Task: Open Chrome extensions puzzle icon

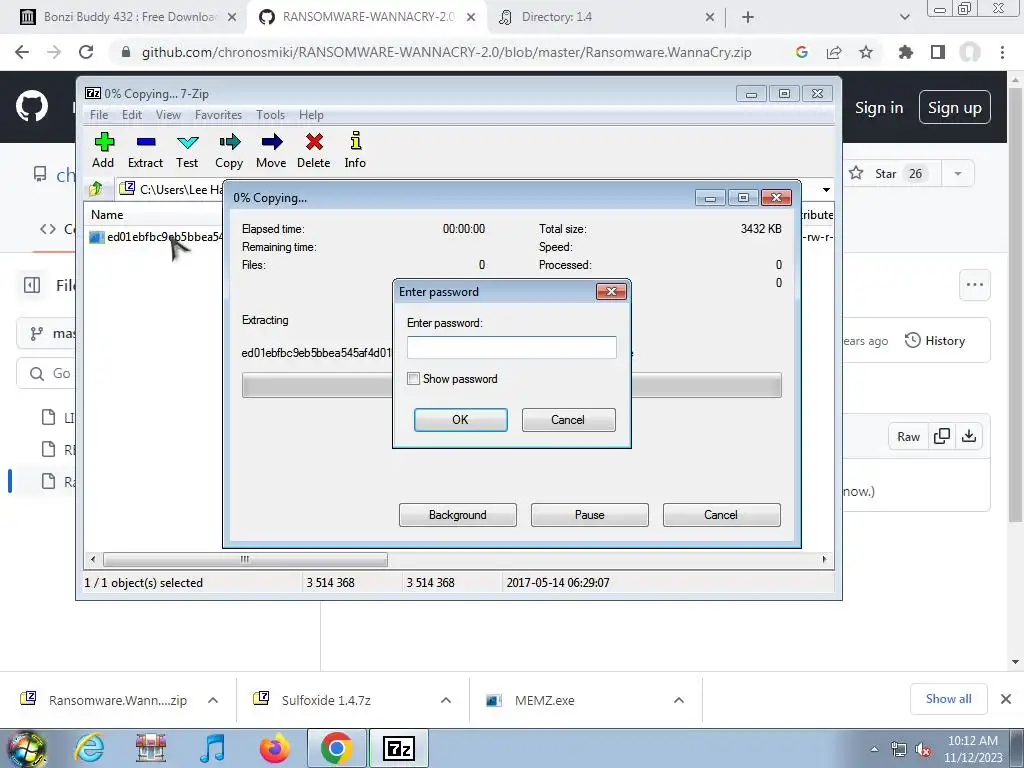Action: pos(906,52)
